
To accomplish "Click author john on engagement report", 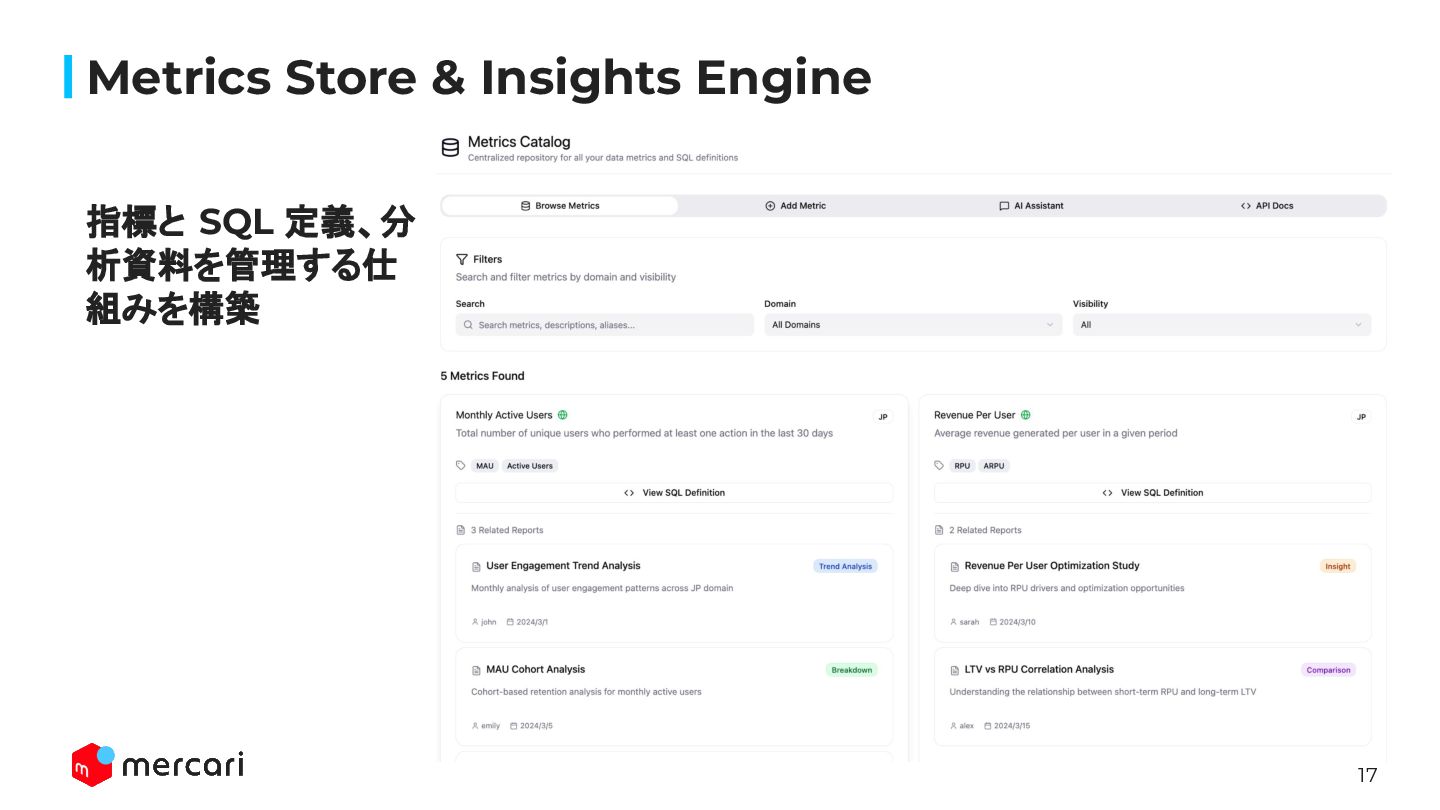I will coord(484,622).
